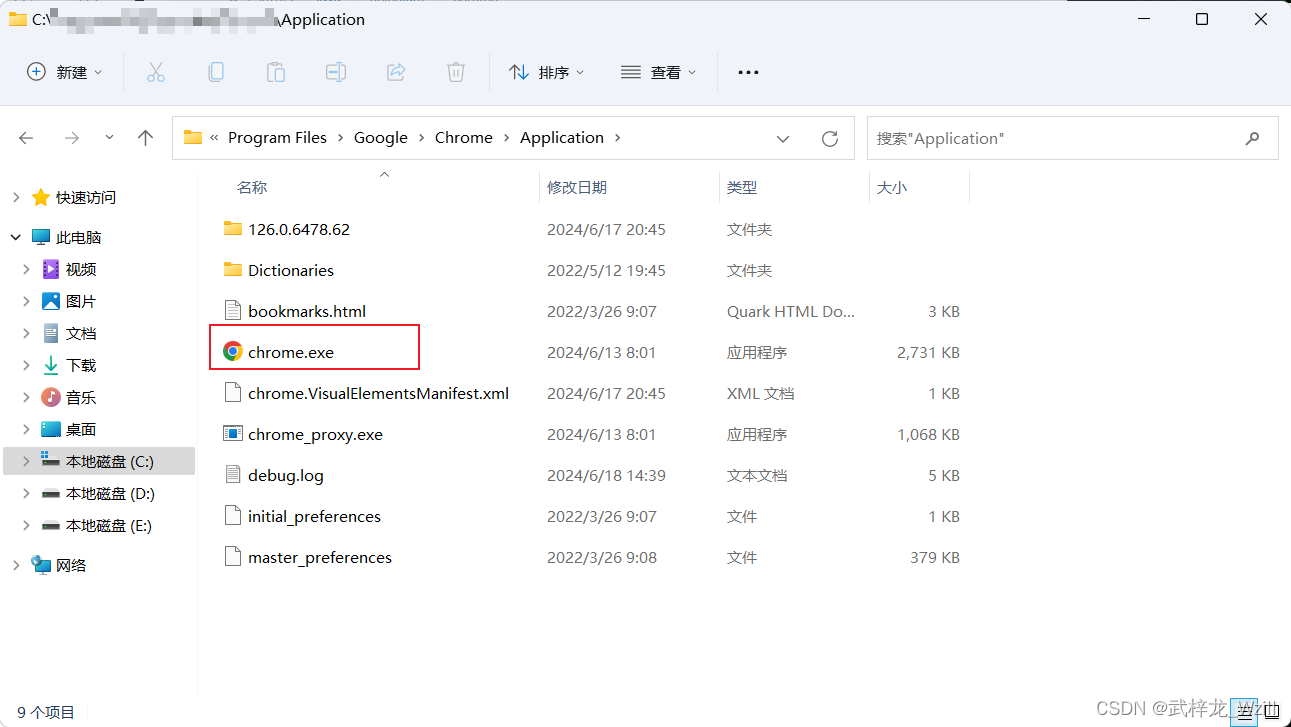Click 2024/6/18 14:39 date cell
The width and height of the screenshot is (1291, 727).
(x=606, y=475)
